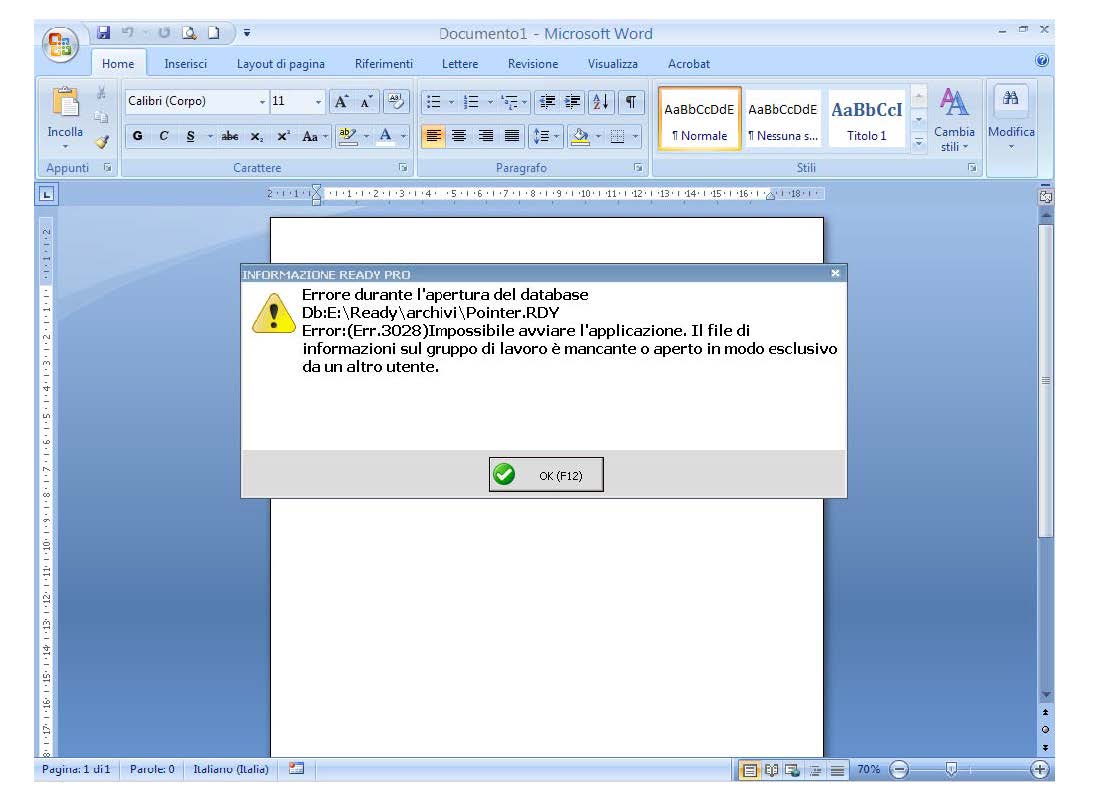Screen dimensions: 1111x786
Task: Toggle bold (G) formatting
Action: point(137,136)
